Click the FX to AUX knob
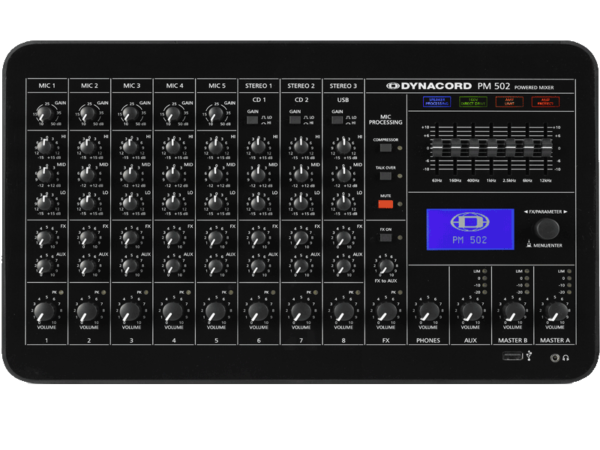Screen dimensions: 600x450 tap(385, 266)
